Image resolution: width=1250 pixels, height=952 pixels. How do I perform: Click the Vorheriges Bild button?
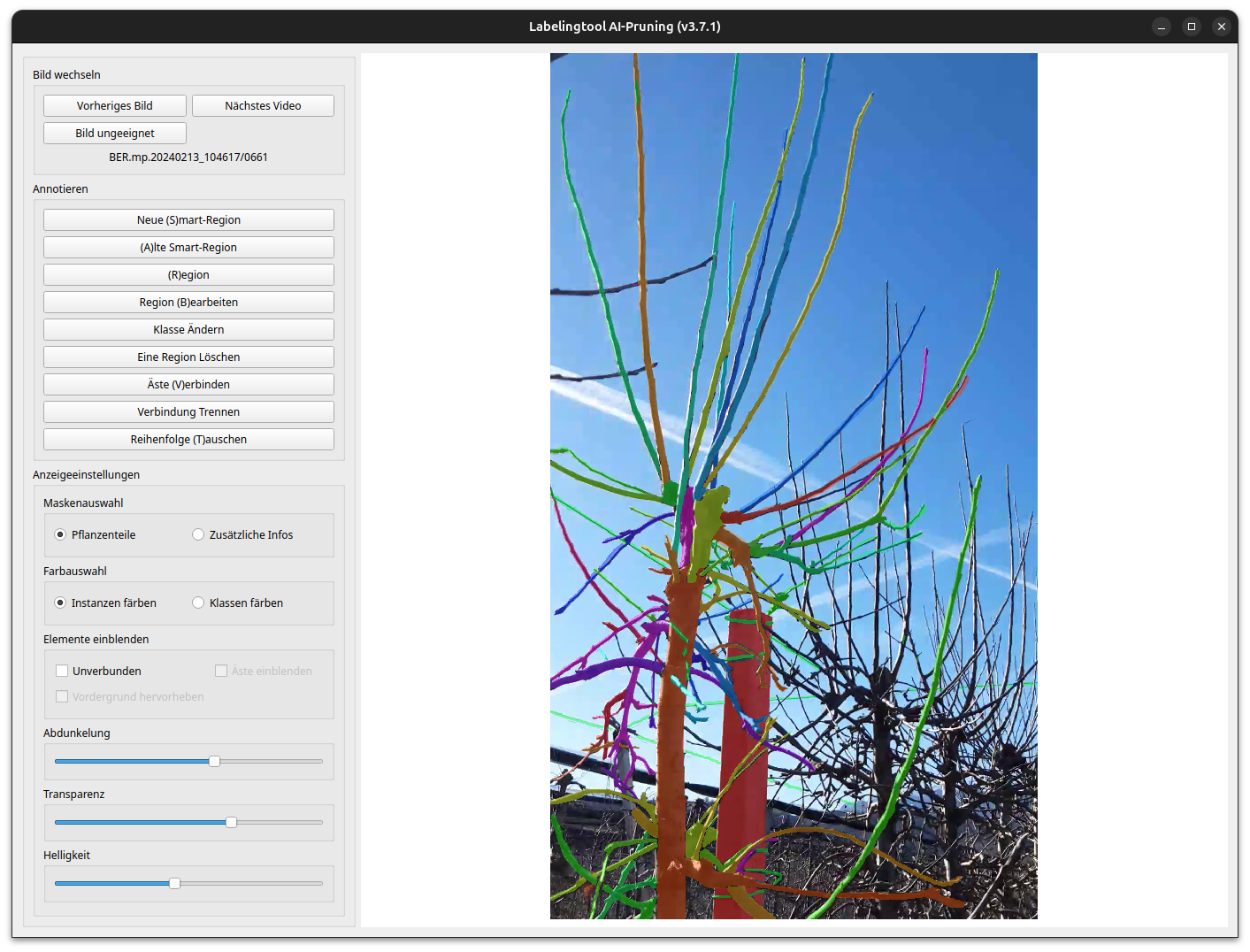115,106
